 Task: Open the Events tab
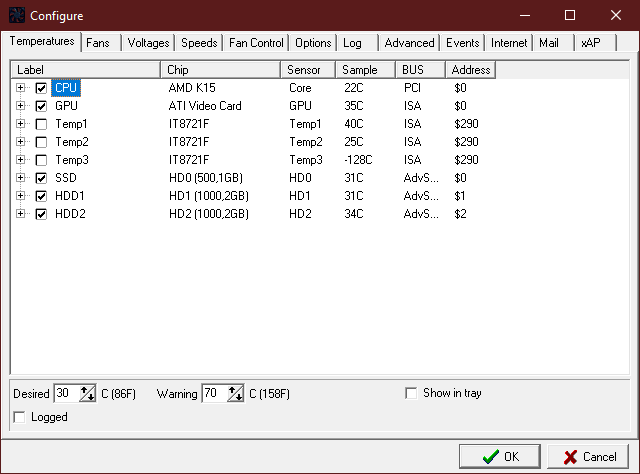pos(462,43)
